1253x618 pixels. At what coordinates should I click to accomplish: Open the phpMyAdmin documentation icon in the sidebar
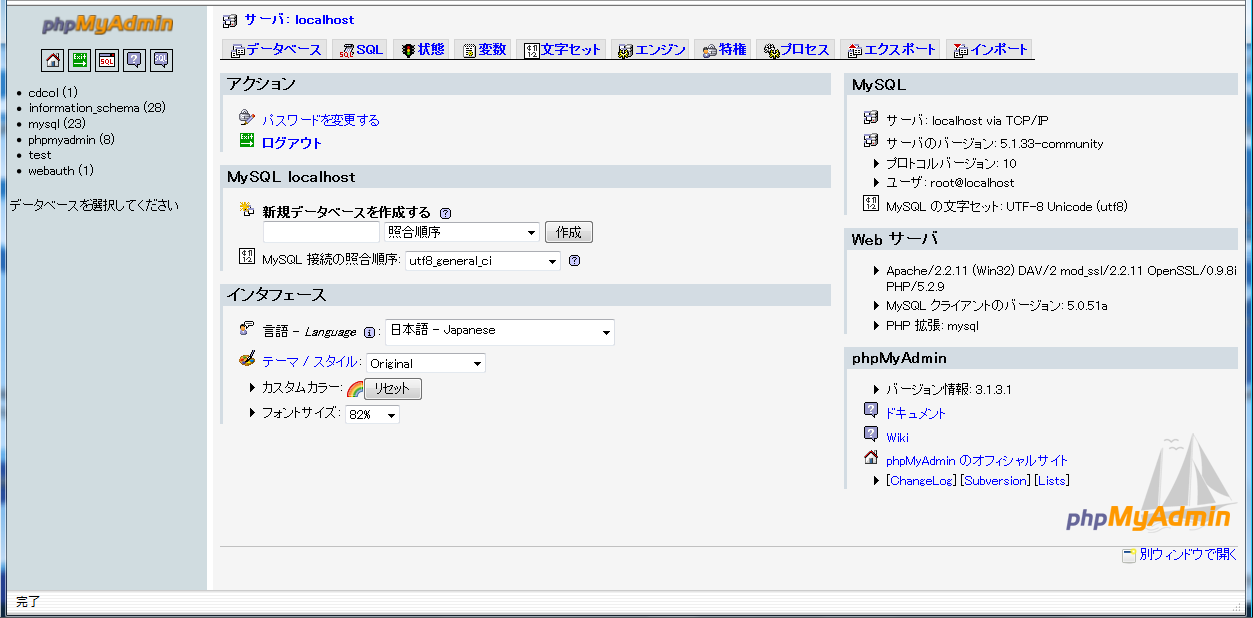(x=134, y=60)
